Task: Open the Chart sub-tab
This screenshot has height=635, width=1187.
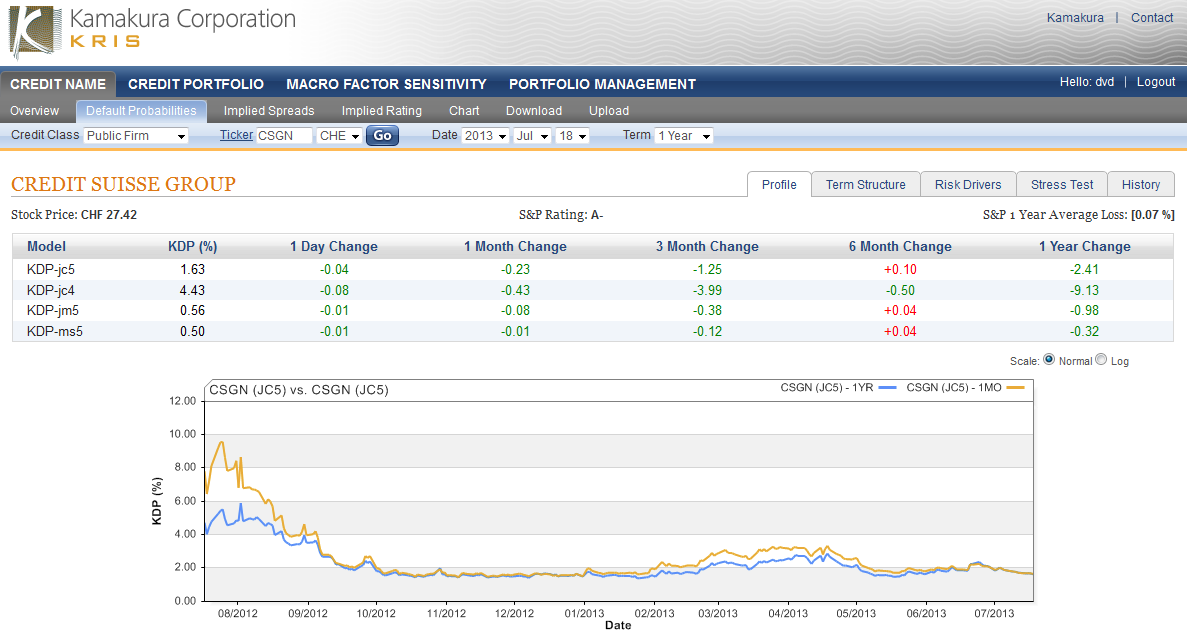Action: [464, 111]
